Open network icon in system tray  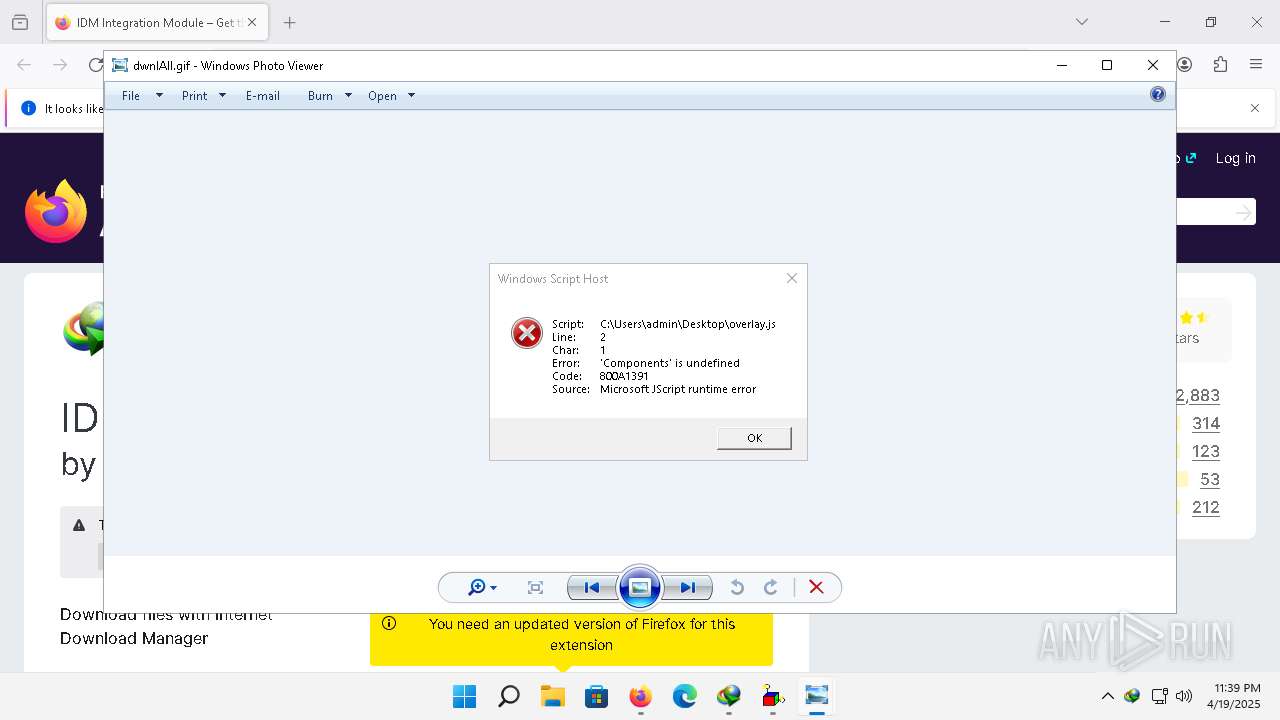click(x=1160, y=696)
